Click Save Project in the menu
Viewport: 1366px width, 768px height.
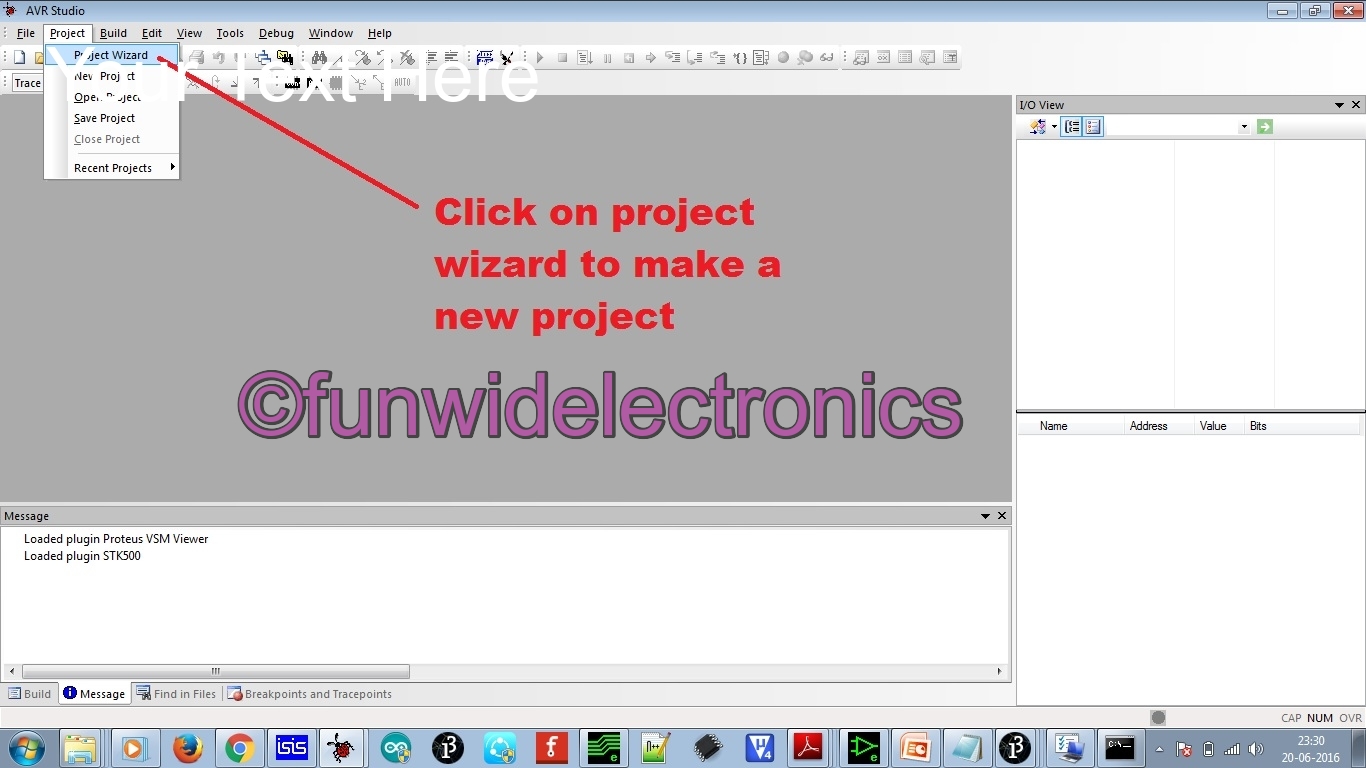click(104, 118)
